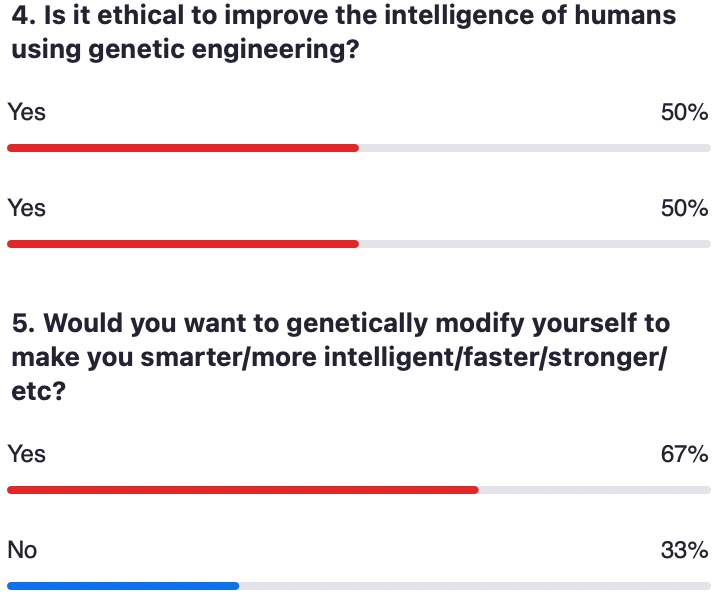The image size is (728, 596).
Task: Click the 33% result value
Action: click(684, 550)
